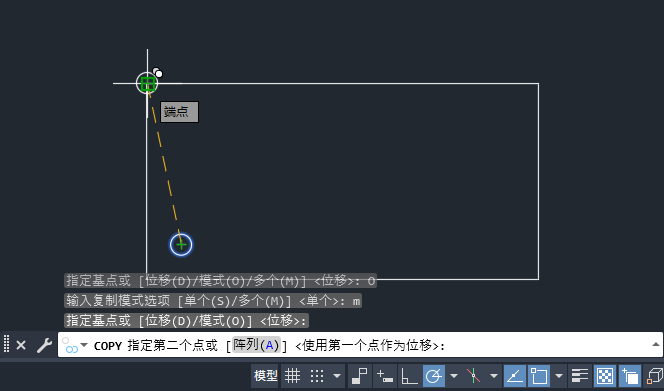Turn off object snap square icon
664x391 pixels.
click(539, 375)
